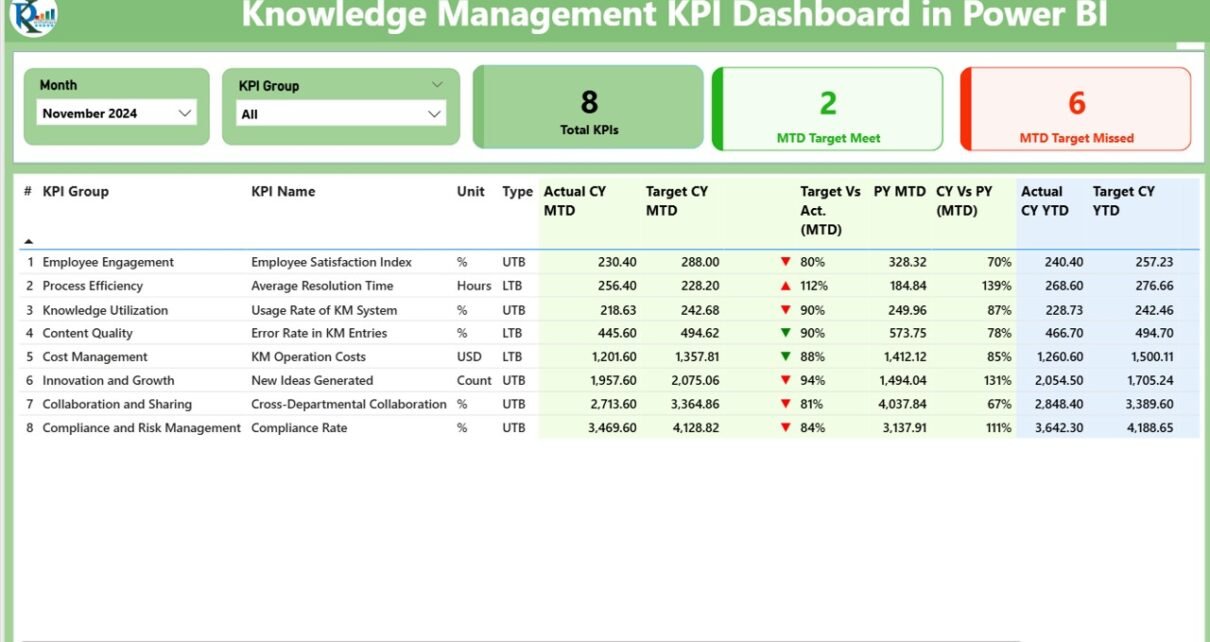Click the 112% Target Vs Act. value
Image resolution: width=1210 pixels, height=642 pixels.
(812, 286)
